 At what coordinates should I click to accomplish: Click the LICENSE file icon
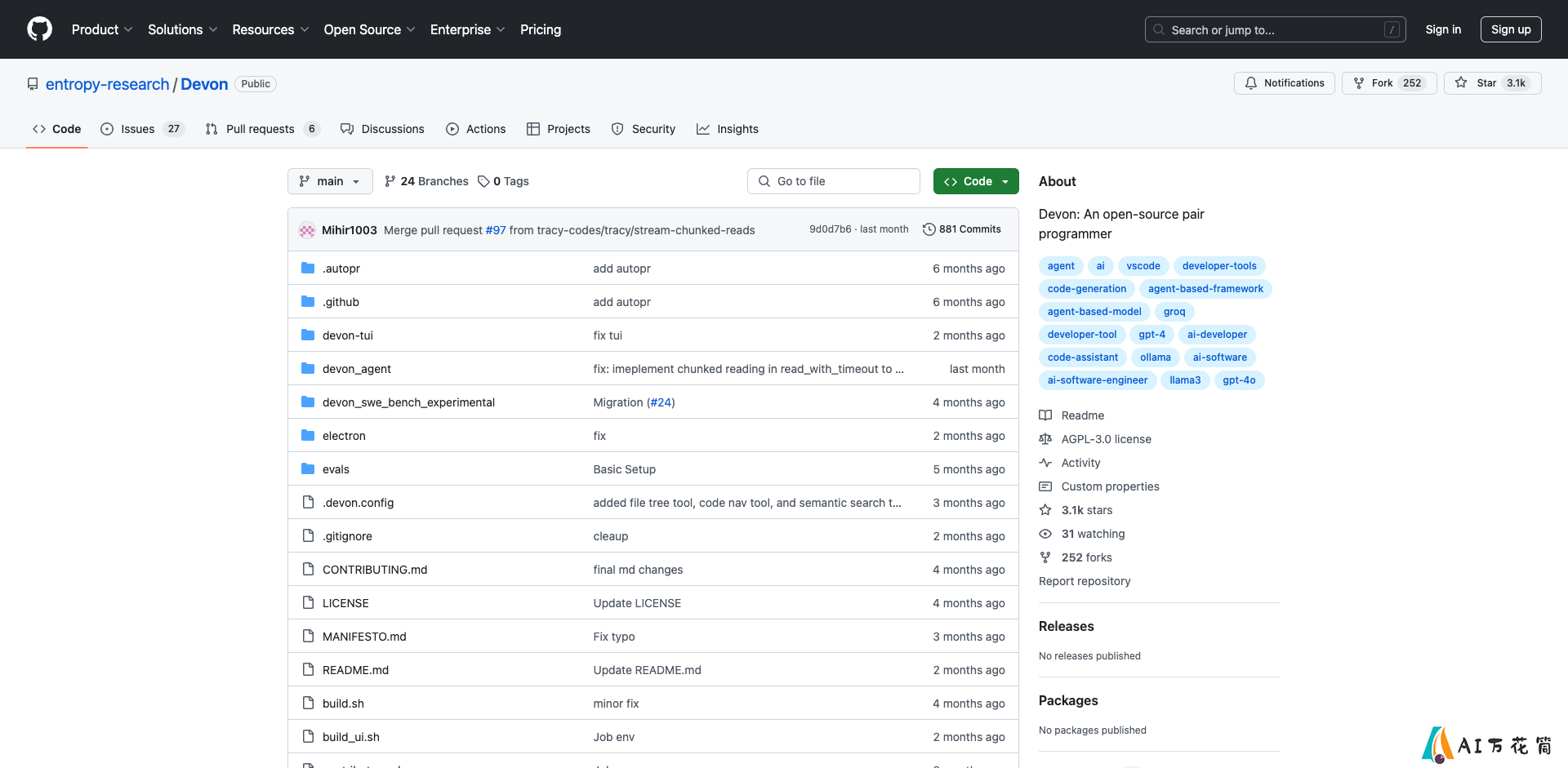308,603
